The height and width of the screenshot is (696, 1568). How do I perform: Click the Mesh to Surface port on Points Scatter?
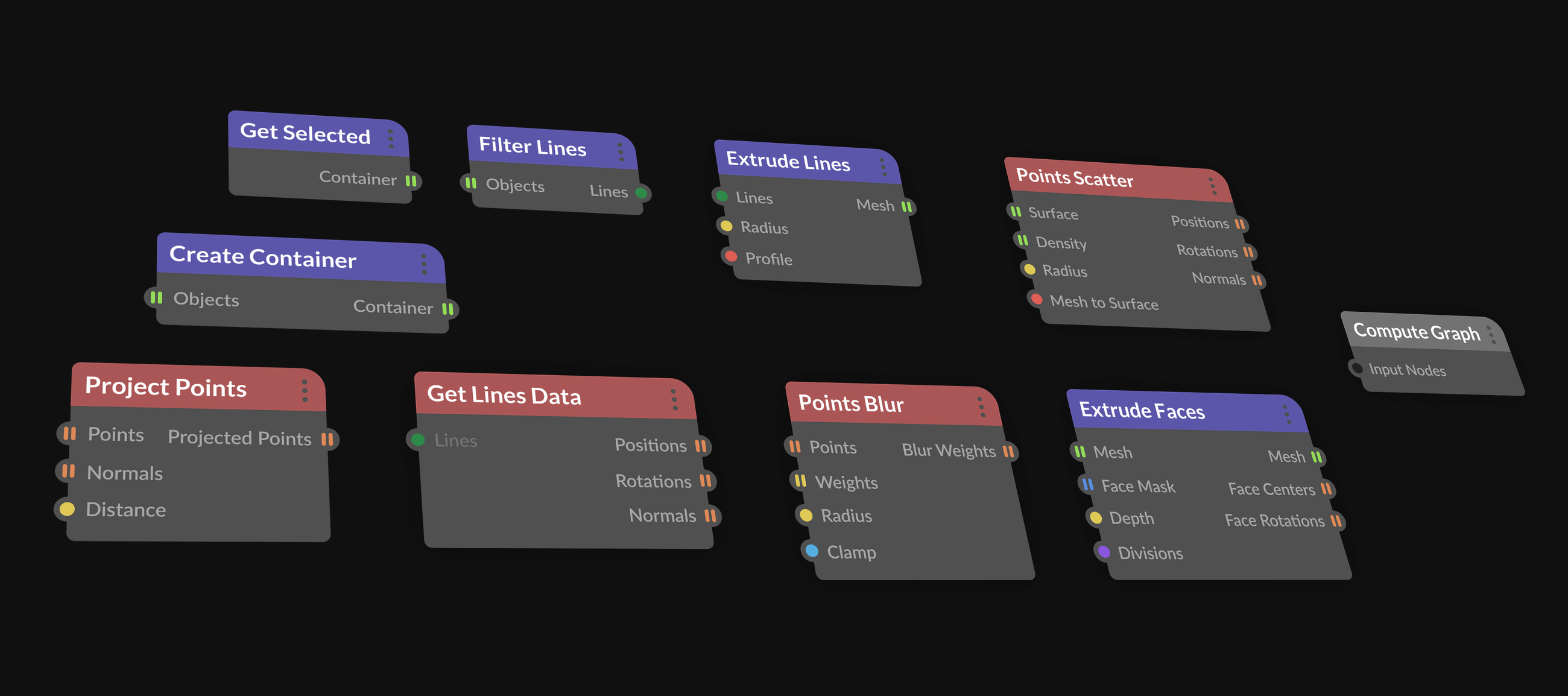click(x=1037, y=299)
